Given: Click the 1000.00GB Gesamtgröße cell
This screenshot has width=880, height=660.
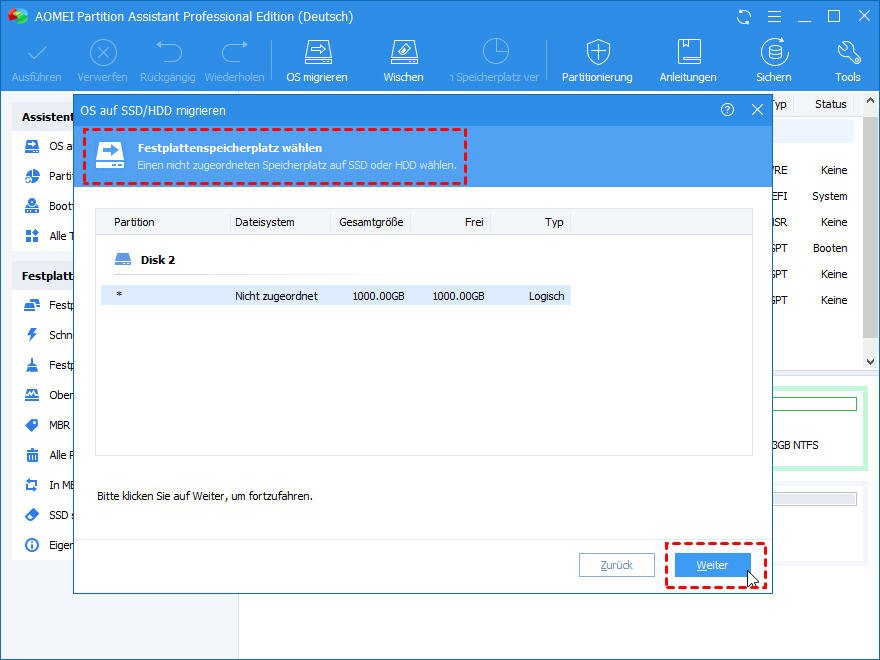Looking at the screenshot, I should (378, 296).
